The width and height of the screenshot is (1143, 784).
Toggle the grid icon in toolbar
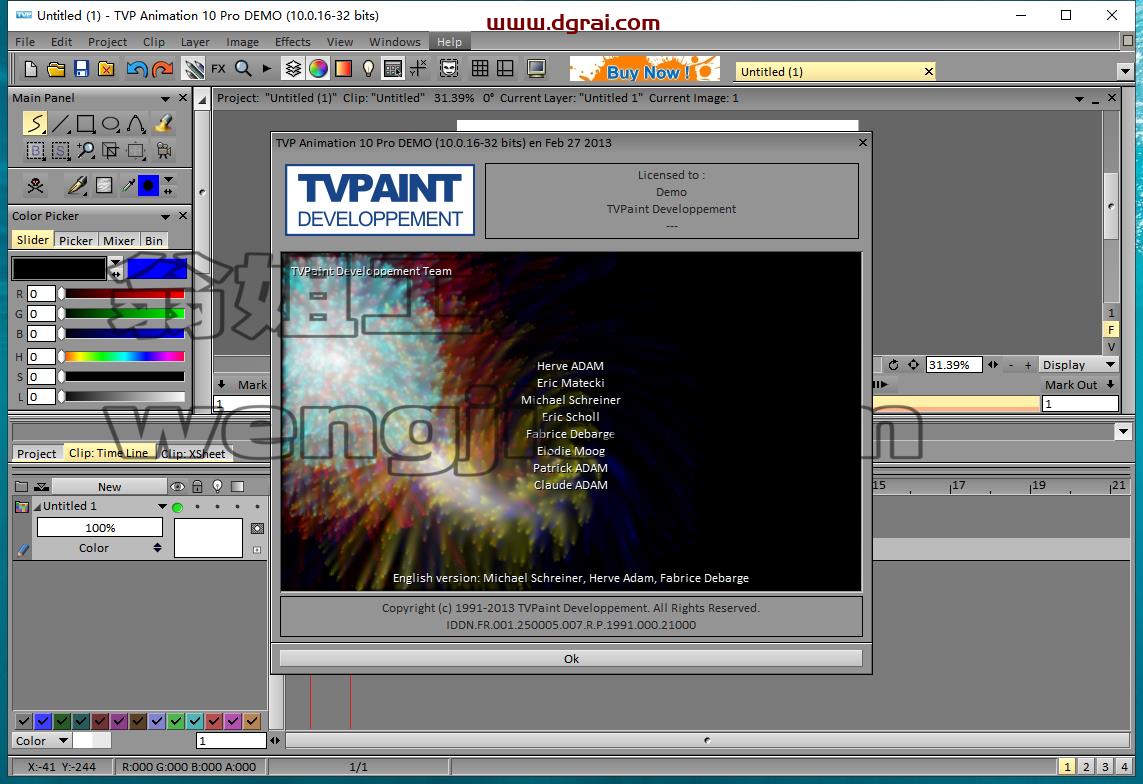(x=480, y=69)
